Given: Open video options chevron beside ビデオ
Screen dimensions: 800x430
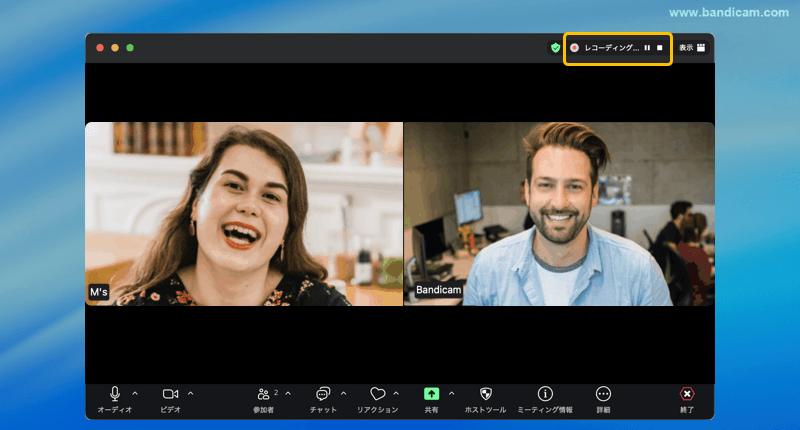Looking at the screenshot, I should (190, 393).
